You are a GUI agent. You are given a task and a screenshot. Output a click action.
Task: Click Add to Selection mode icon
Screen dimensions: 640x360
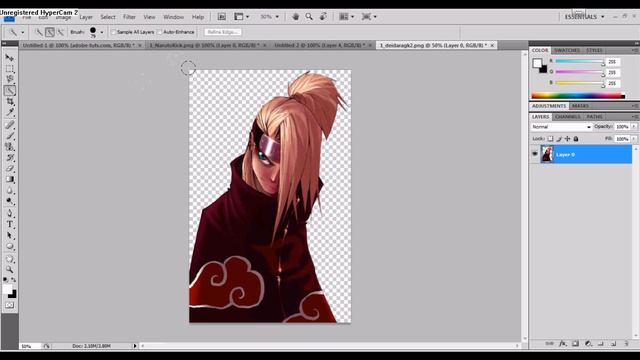(49, 32)
